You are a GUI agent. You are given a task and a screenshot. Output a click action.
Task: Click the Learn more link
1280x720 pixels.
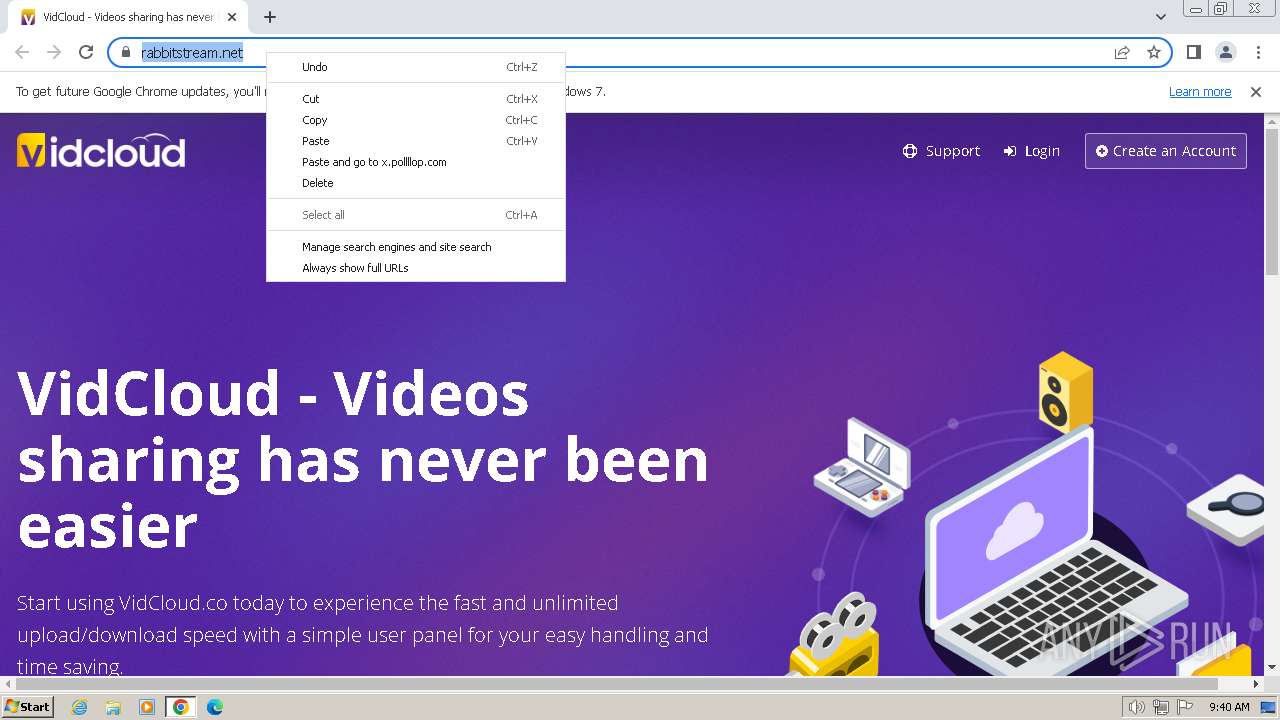(x=1200, y=92)
